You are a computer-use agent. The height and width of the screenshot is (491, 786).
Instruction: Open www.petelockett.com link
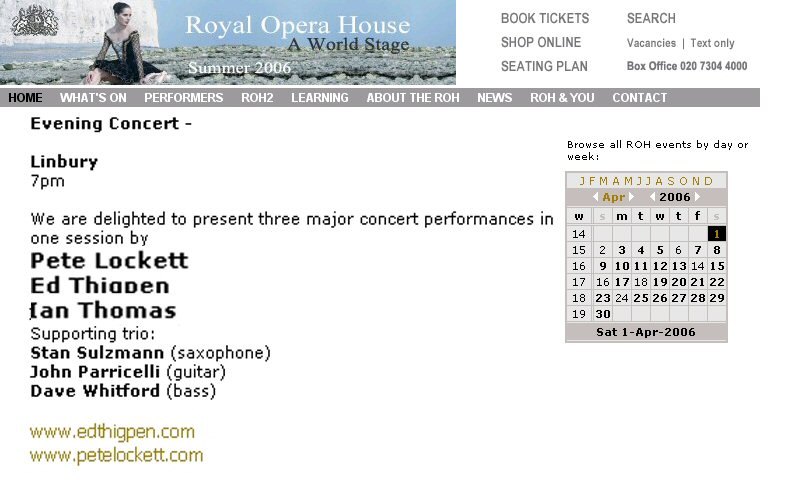[116, 456]
